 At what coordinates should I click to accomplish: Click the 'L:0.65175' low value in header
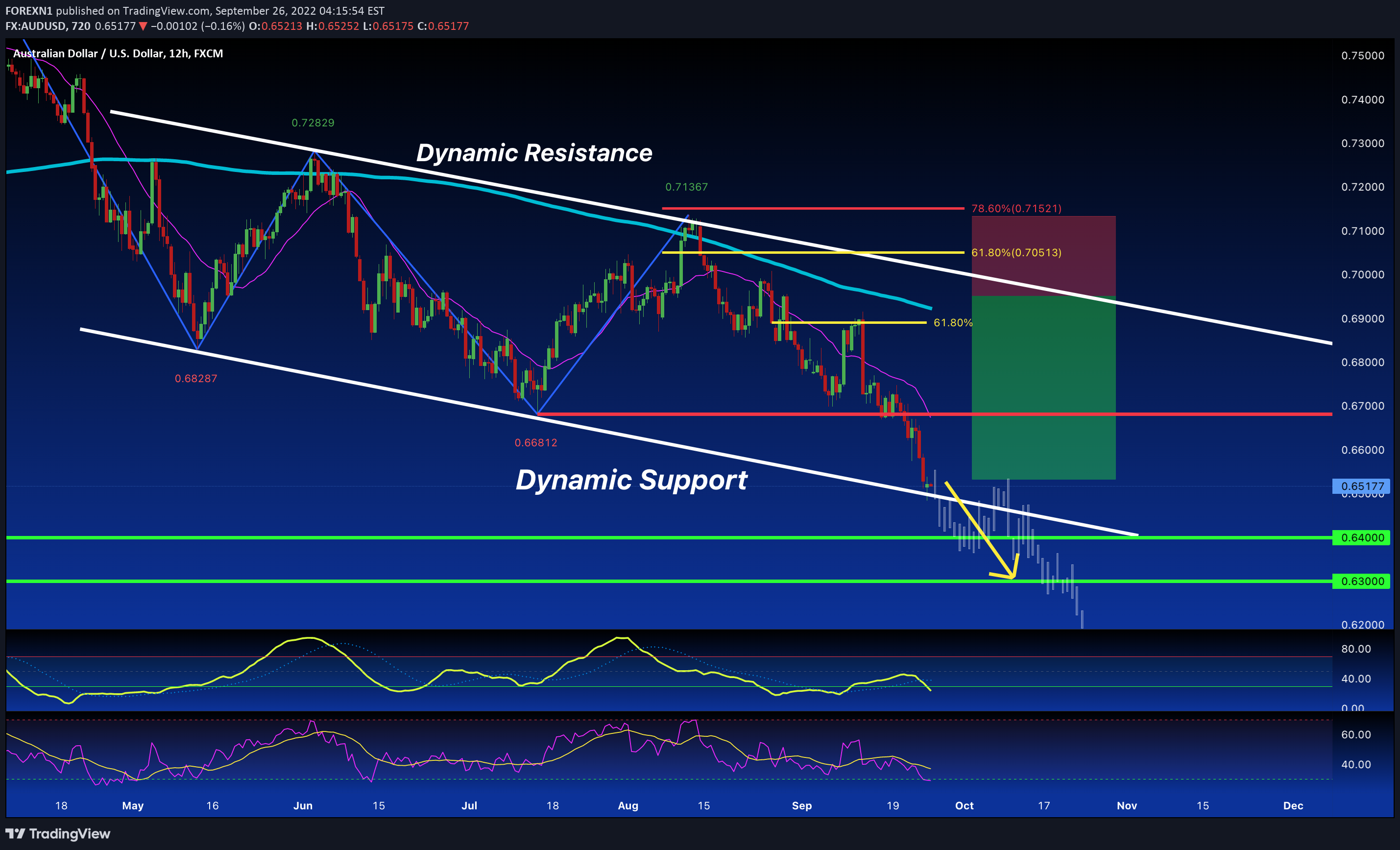[388, 26]
